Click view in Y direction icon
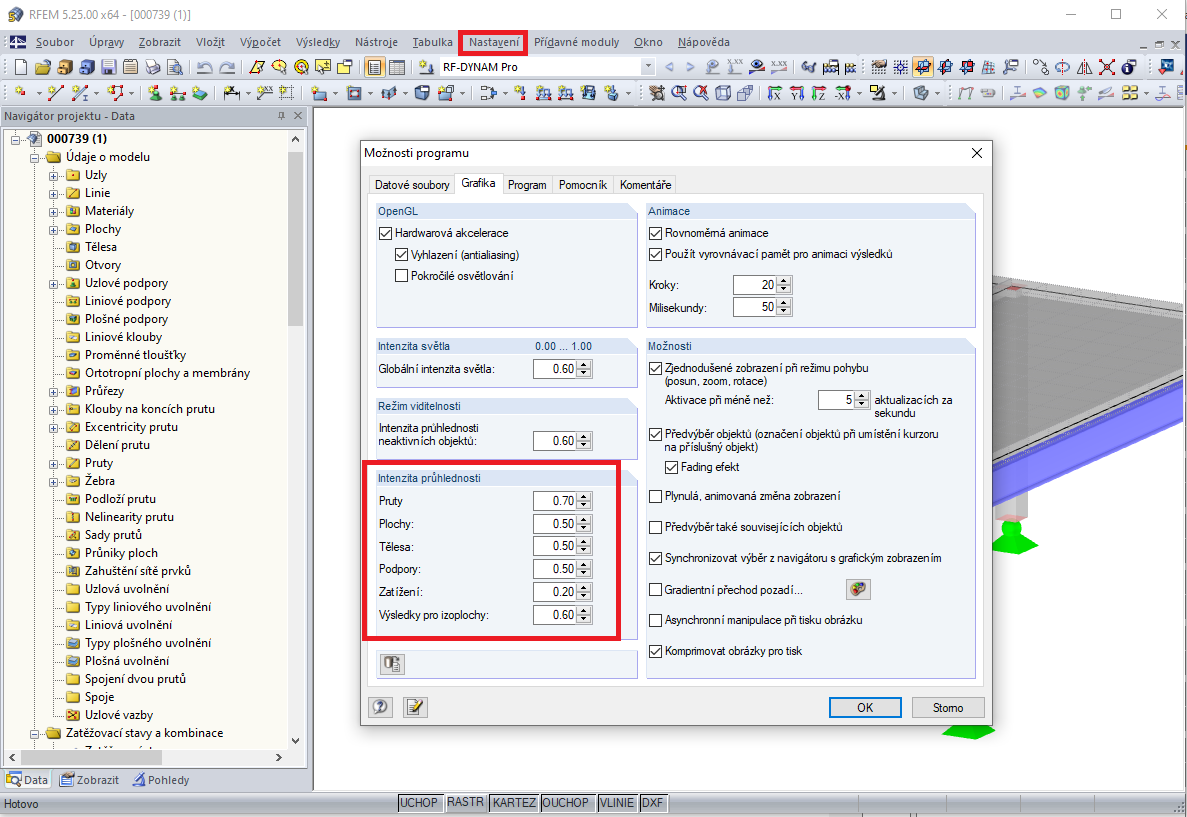Screen dimensions: 1187x817 [x=797, y=92]
